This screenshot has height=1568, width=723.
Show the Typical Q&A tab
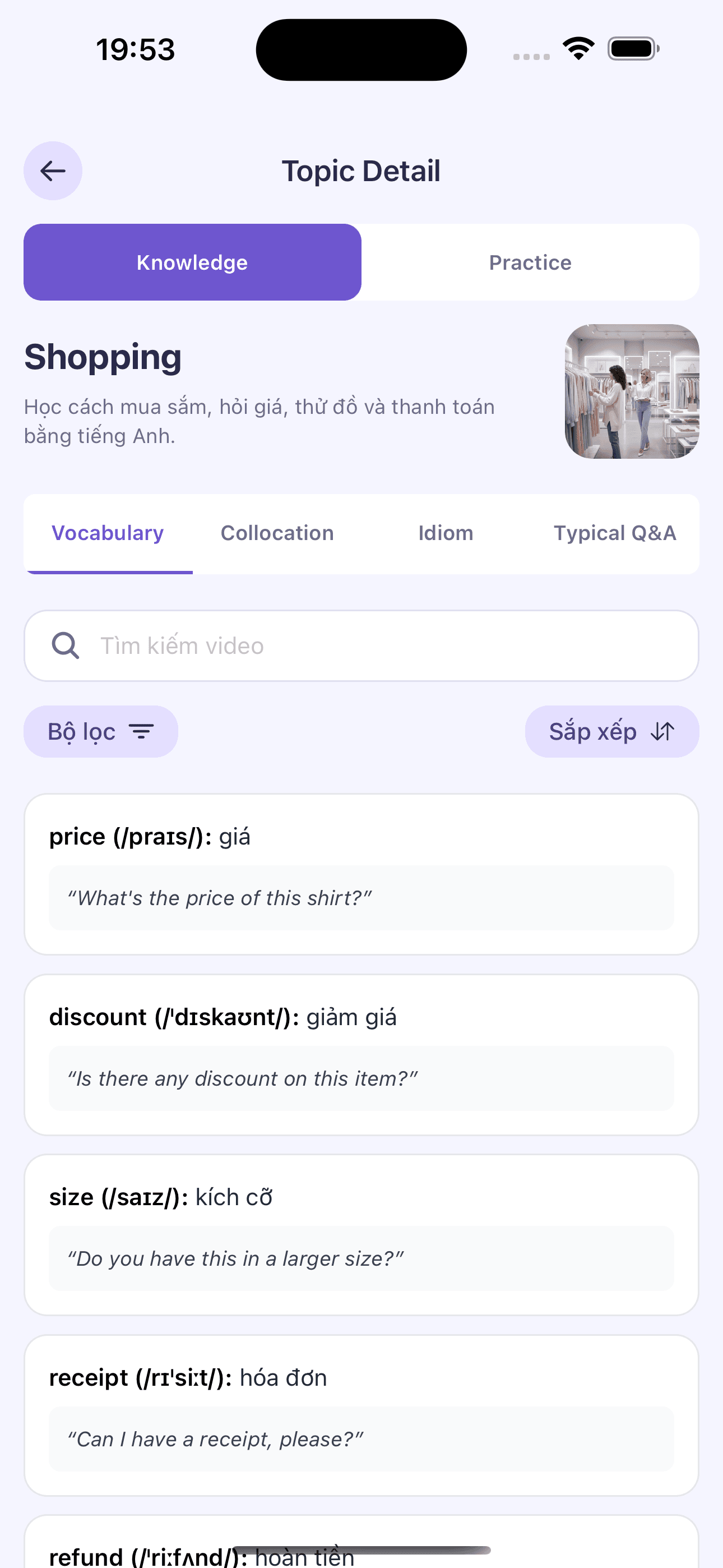[615, 533]
